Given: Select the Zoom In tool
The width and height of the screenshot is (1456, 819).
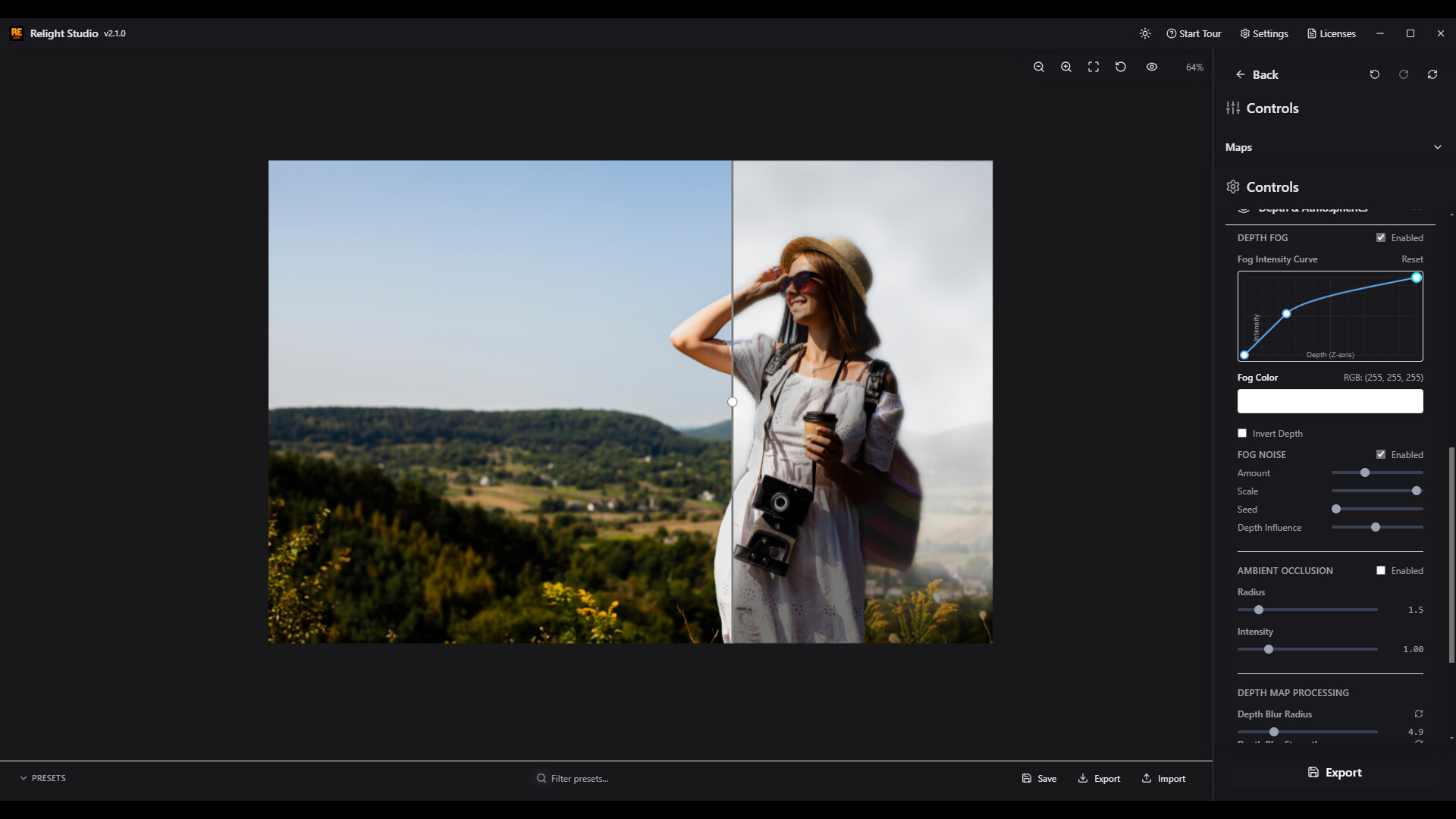Looking at the screenshot, I should tap(1065, 67).
